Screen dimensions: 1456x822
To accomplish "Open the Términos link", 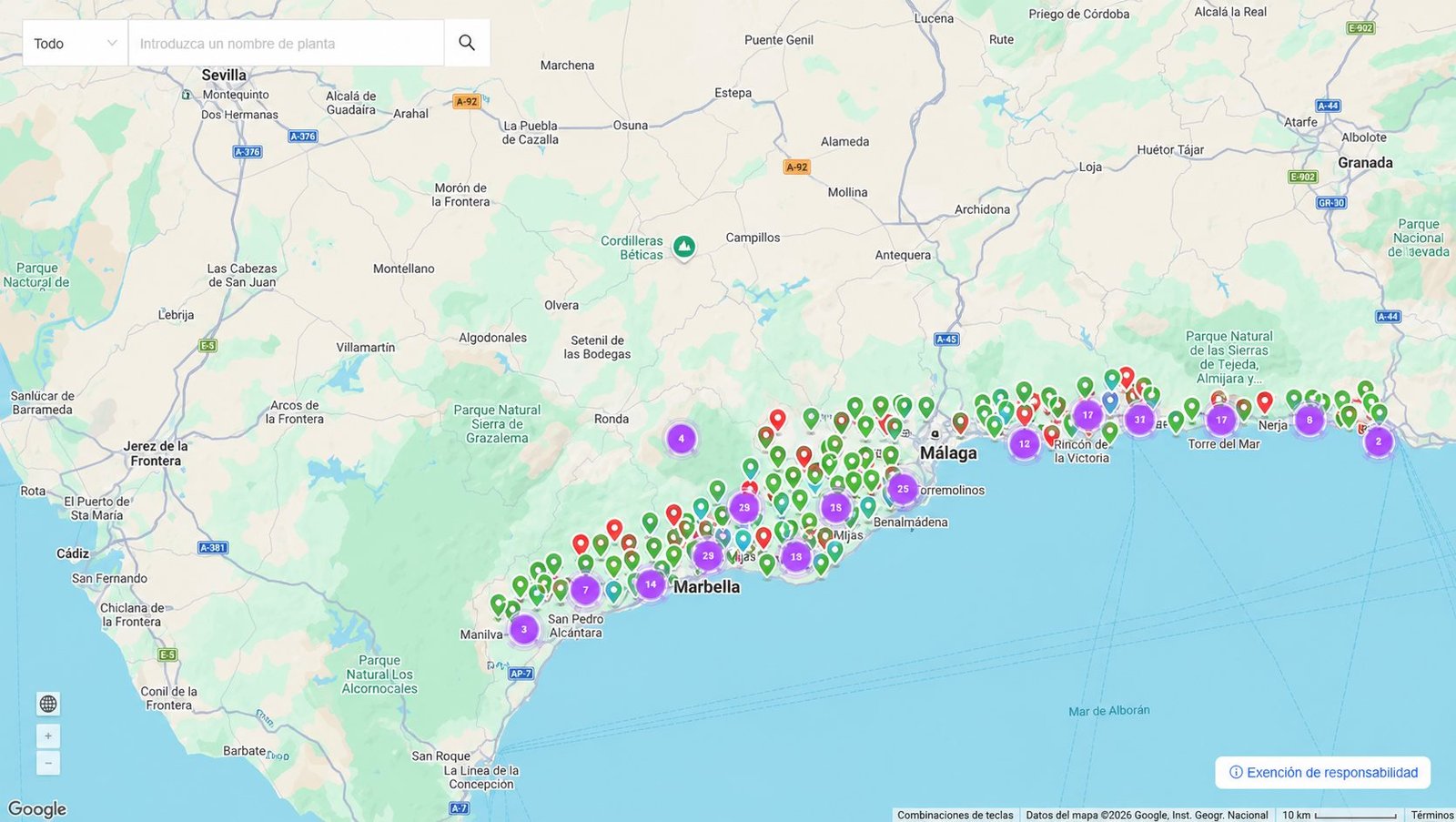I will pyautogui.click(x=1432, y=815).
